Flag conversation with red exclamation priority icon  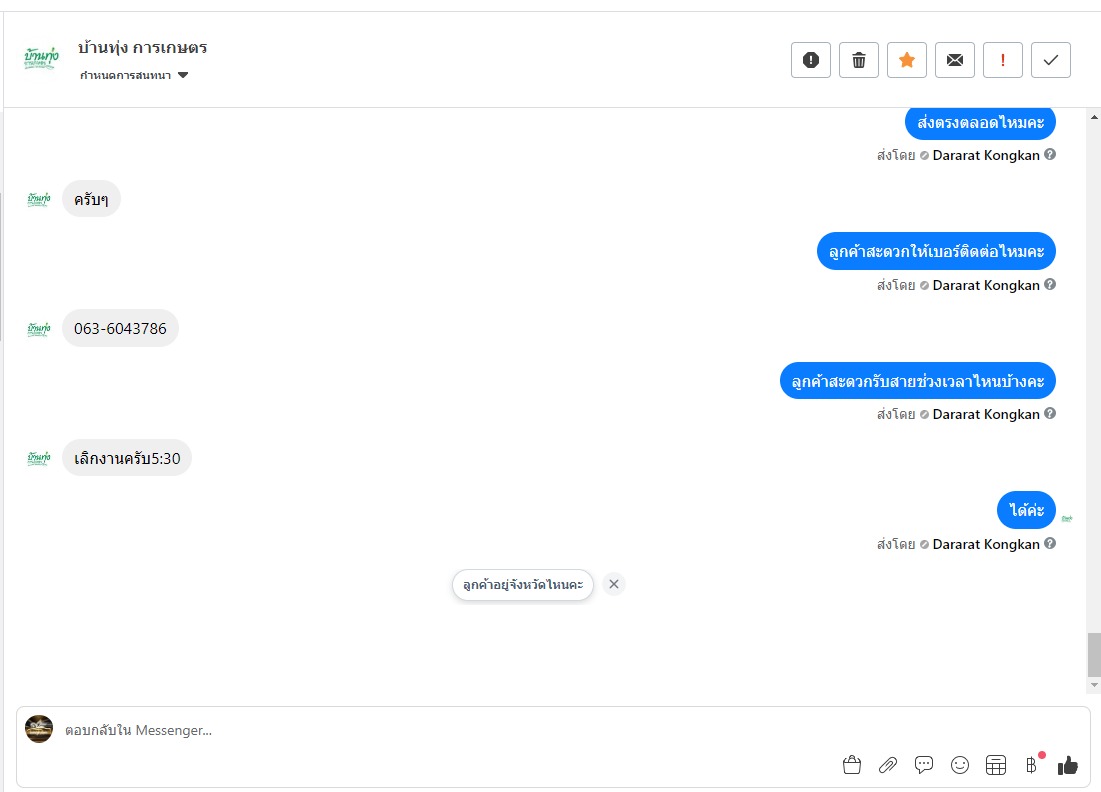coord(1003,60)
